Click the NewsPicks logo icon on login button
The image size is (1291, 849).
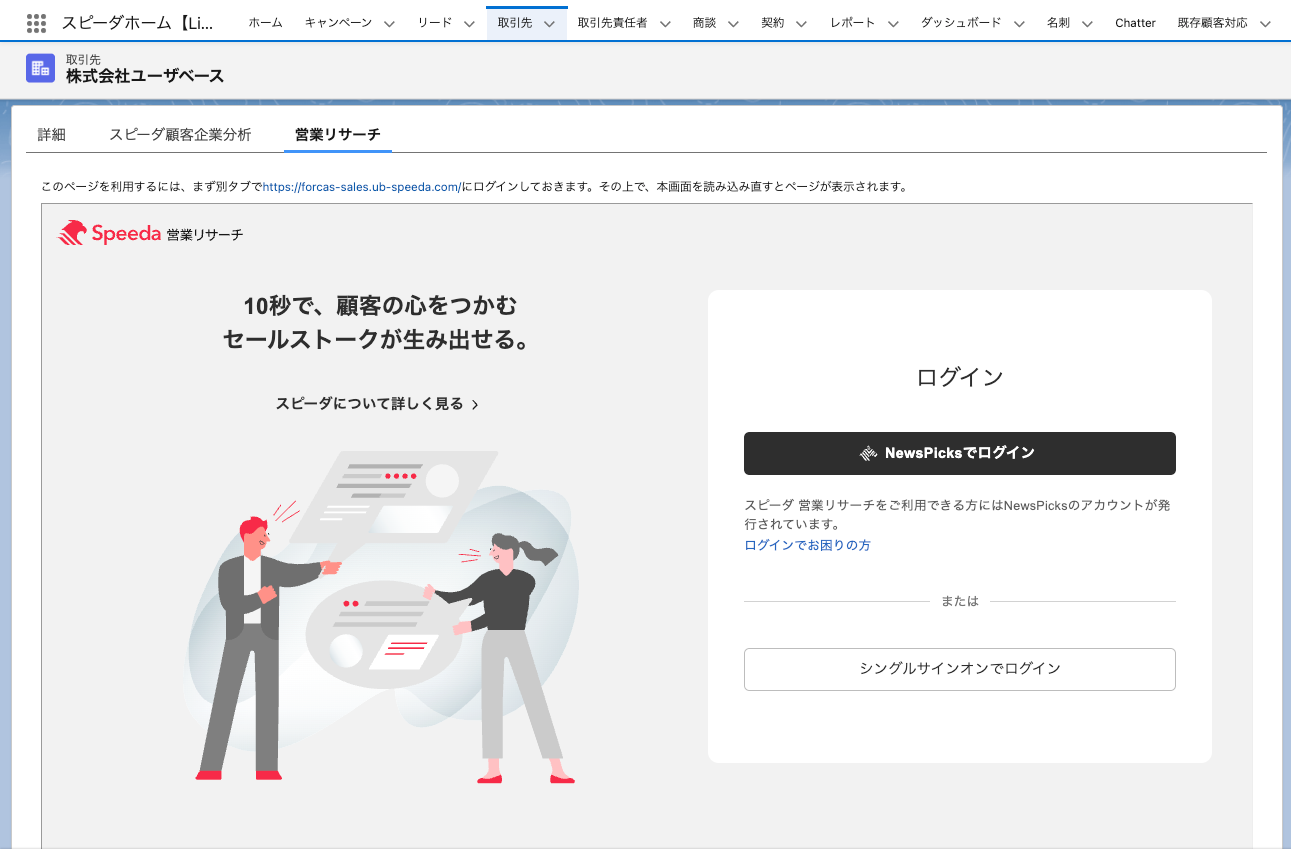tap(869, 453)
